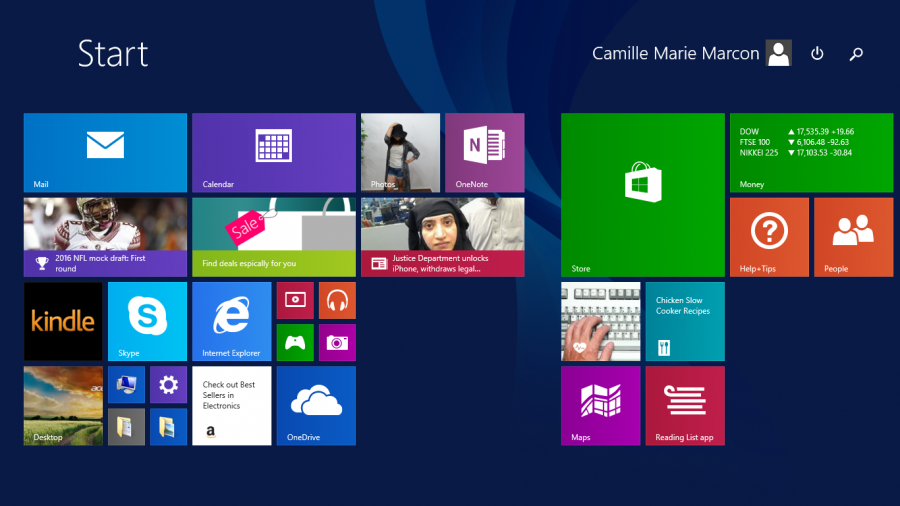The height and width of the screenshot is (506, 900).
Task: Launch the Camera tile
Action: point(337,343)
